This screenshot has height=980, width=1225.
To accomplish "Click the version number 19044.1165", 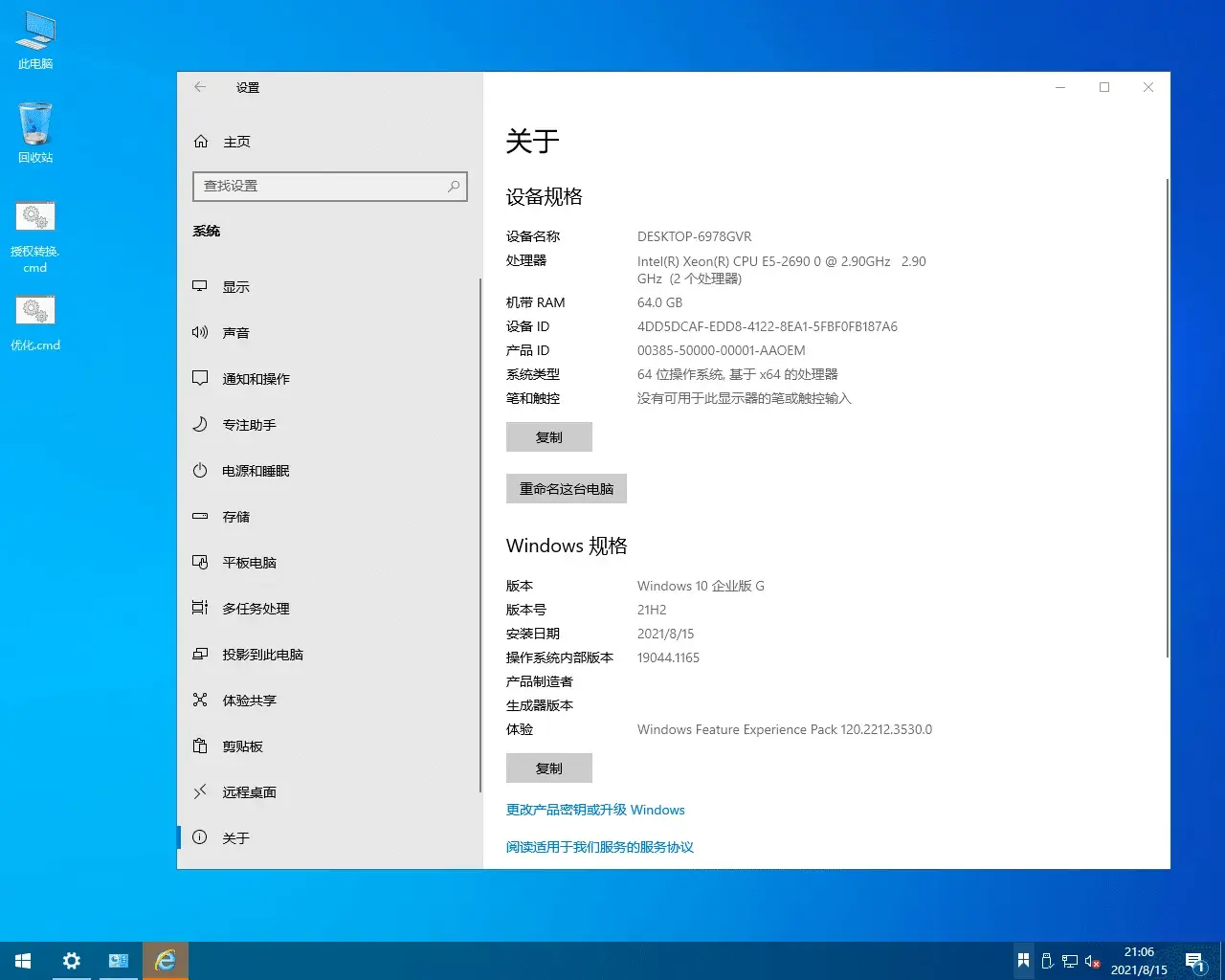I will (x=668, y=657).
